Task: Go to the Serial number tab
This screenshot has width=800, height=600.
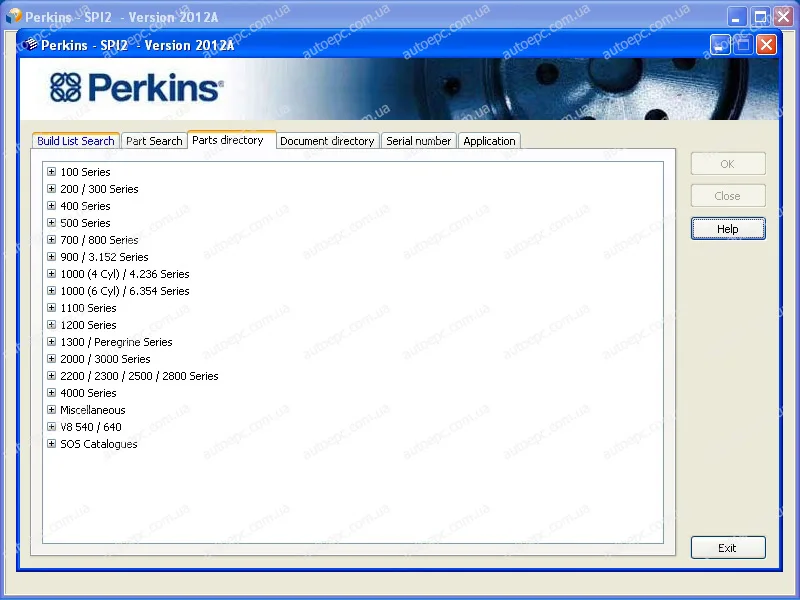Action: 418,141
